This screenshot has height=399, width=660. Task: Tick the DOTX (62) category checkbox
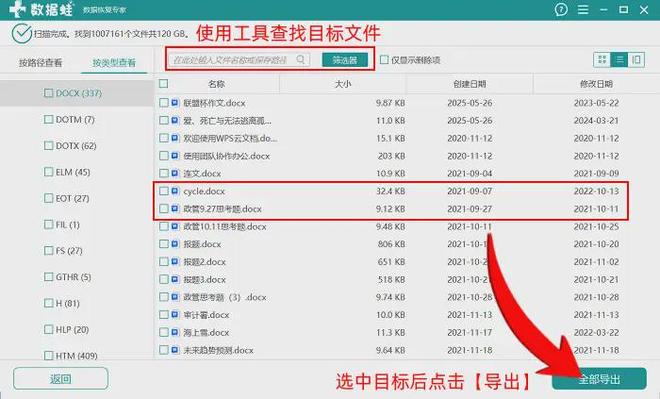[48, 145]
